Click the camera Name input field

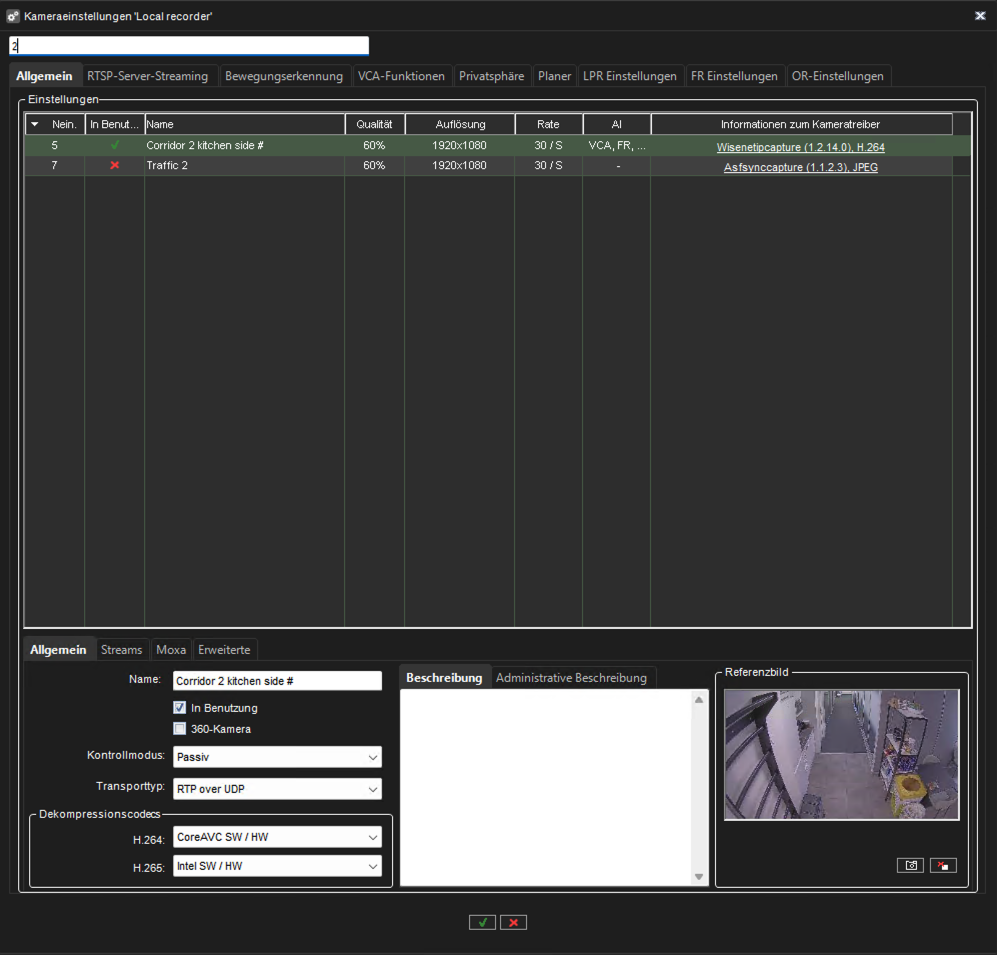(x=277, y=680)
